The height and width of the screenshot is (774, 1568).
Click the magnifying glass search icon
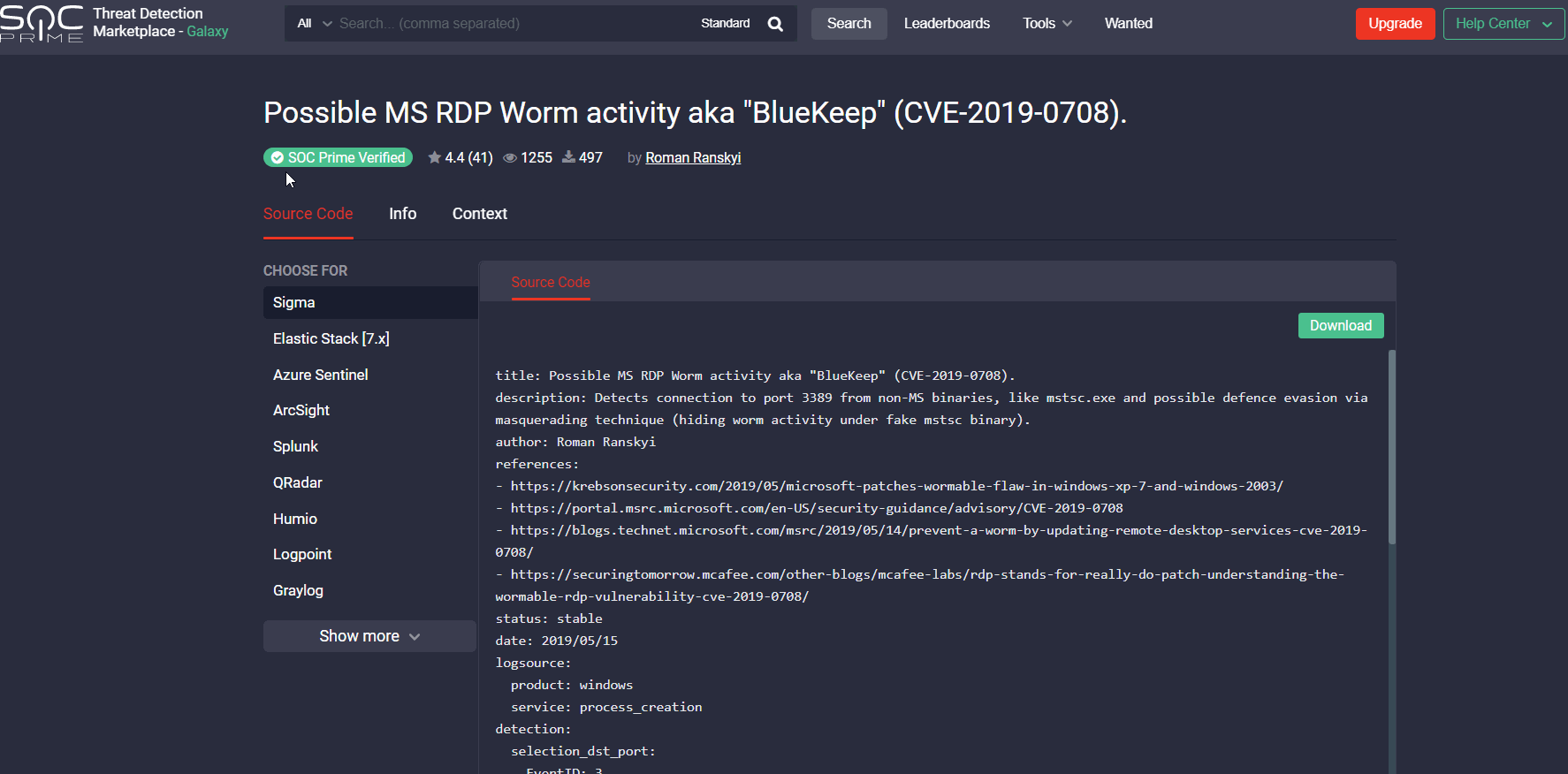point(775,24)
